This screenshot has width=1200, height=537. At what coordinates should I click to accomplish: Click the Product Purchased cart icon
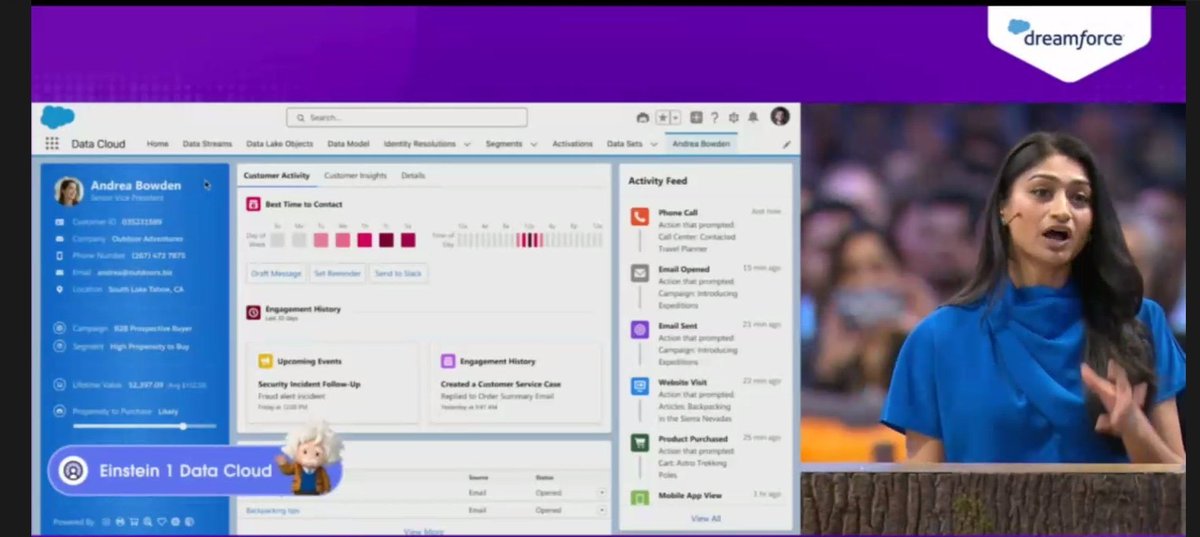point(640,442)
